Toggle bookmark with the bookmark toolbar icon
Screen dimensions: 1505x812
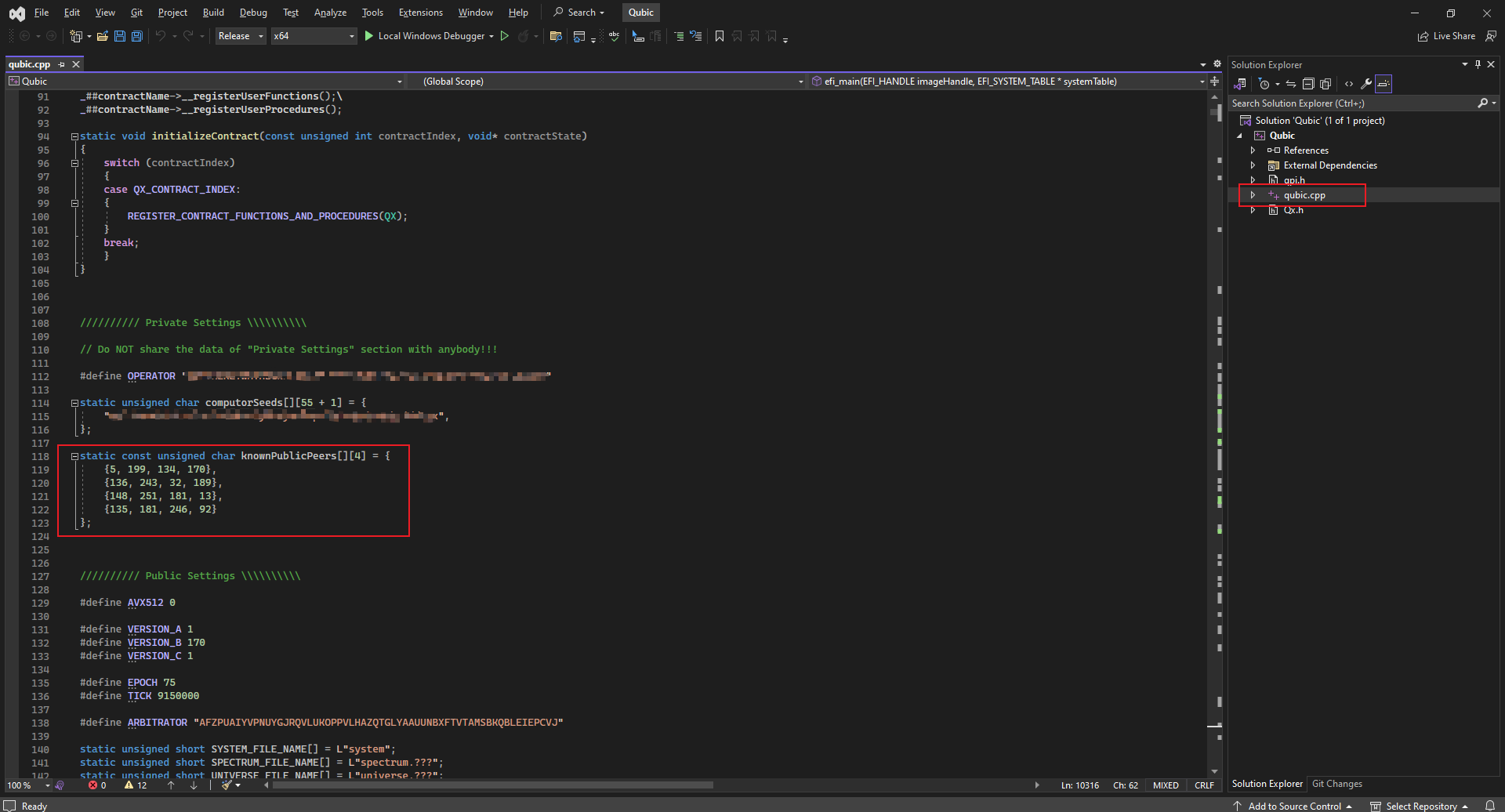click(x=720, y=36)
